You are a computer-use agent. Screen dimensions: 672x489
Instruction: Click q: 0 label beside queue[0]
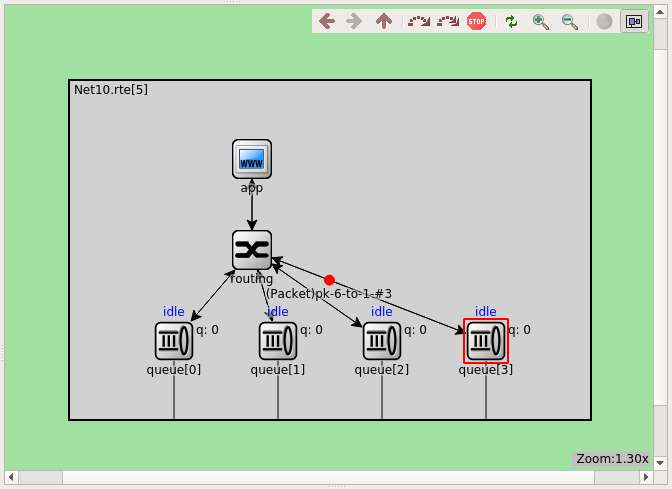[207, 330]
